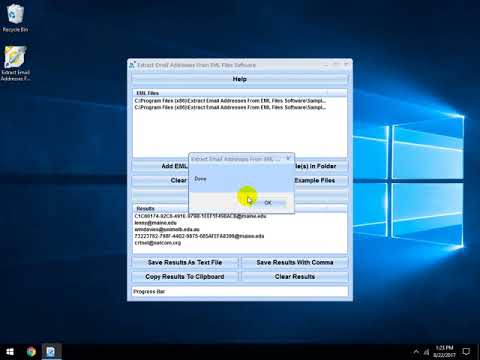Confirm the Done dialog with OK

point(268,203)
